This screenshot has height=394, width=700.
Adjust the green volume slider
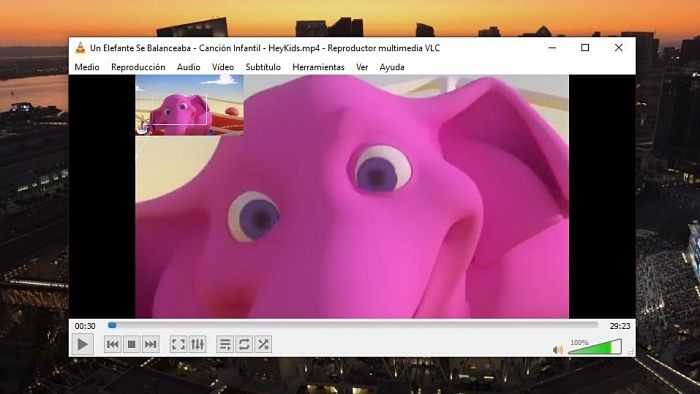click(595, 347)
